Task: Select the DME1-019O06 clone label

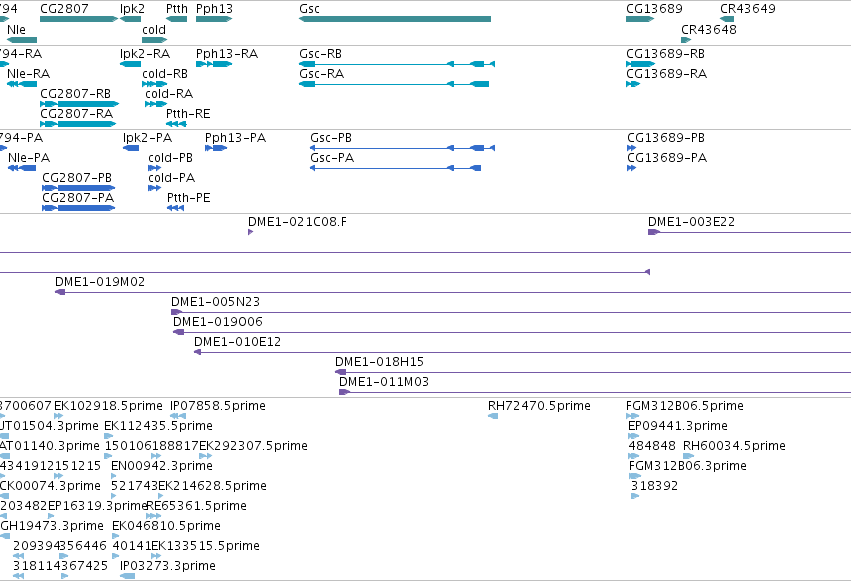Action: click(218, 322)
